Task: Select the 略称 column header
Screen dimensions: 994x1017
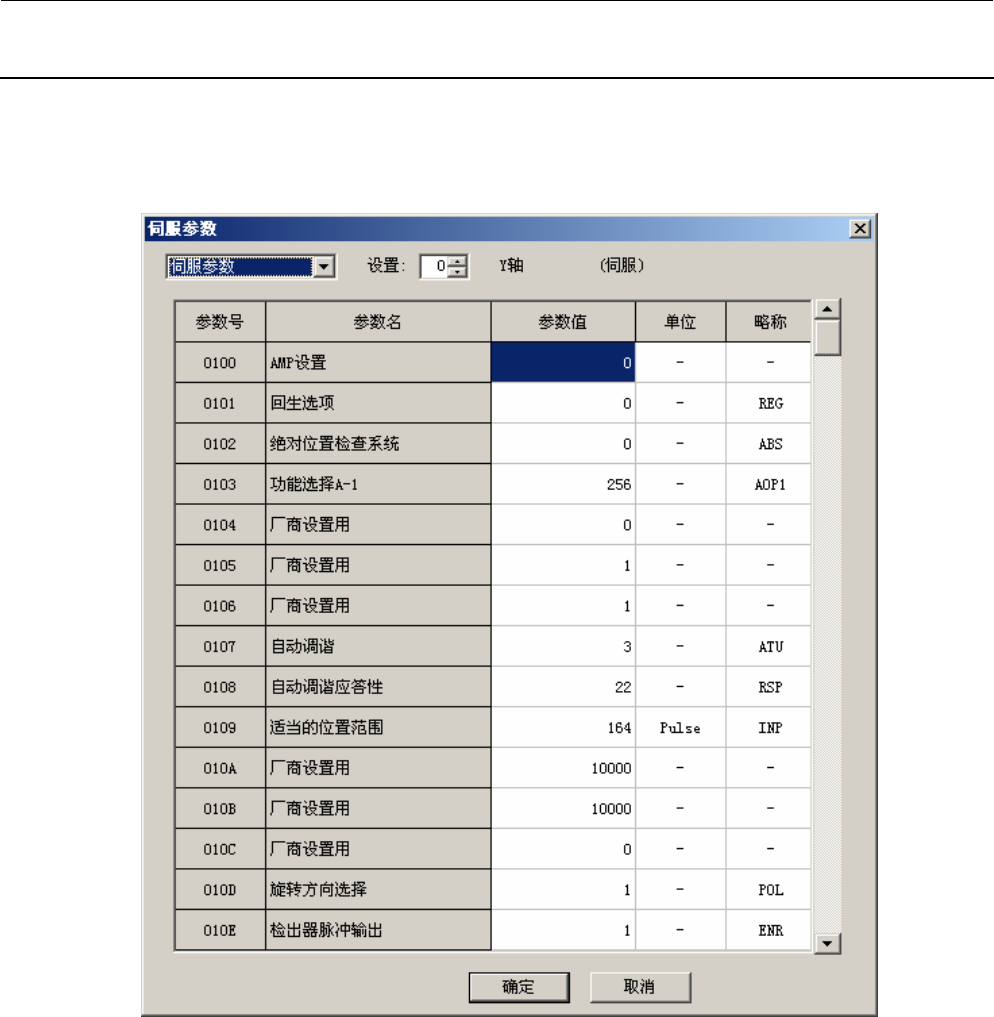Action: (770, 322)
